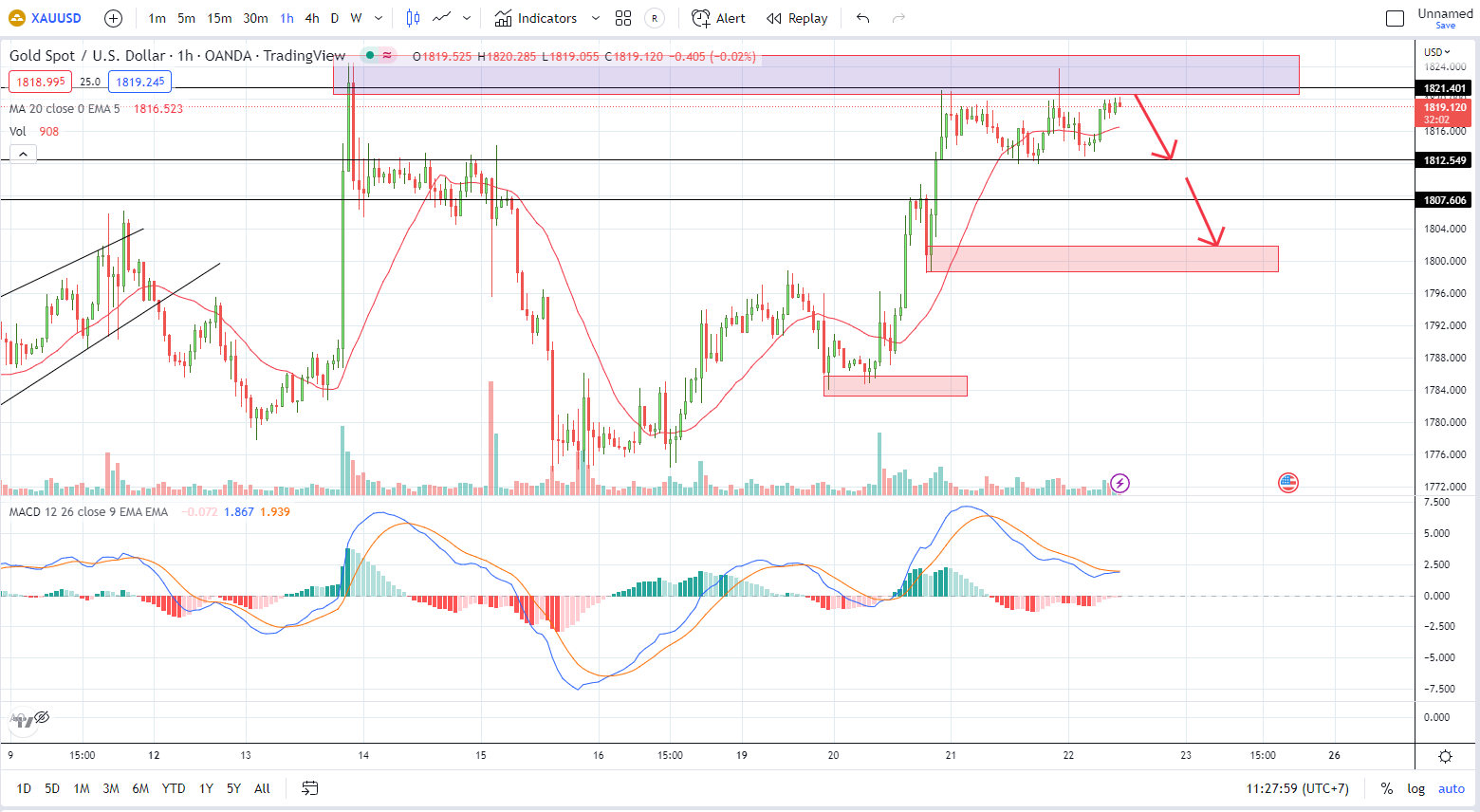
Task: Redo the last chart action
Action: (898, 18)
